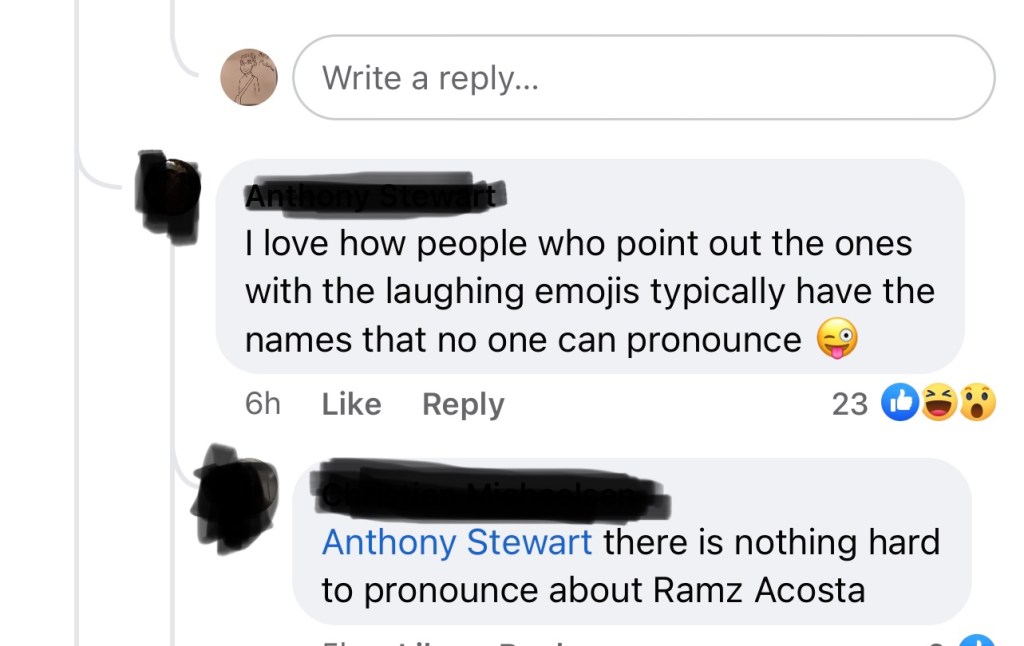Like the comment about laughing emojis
The height and width of the screenshot is (646, 1024).
tap(351, 404)
